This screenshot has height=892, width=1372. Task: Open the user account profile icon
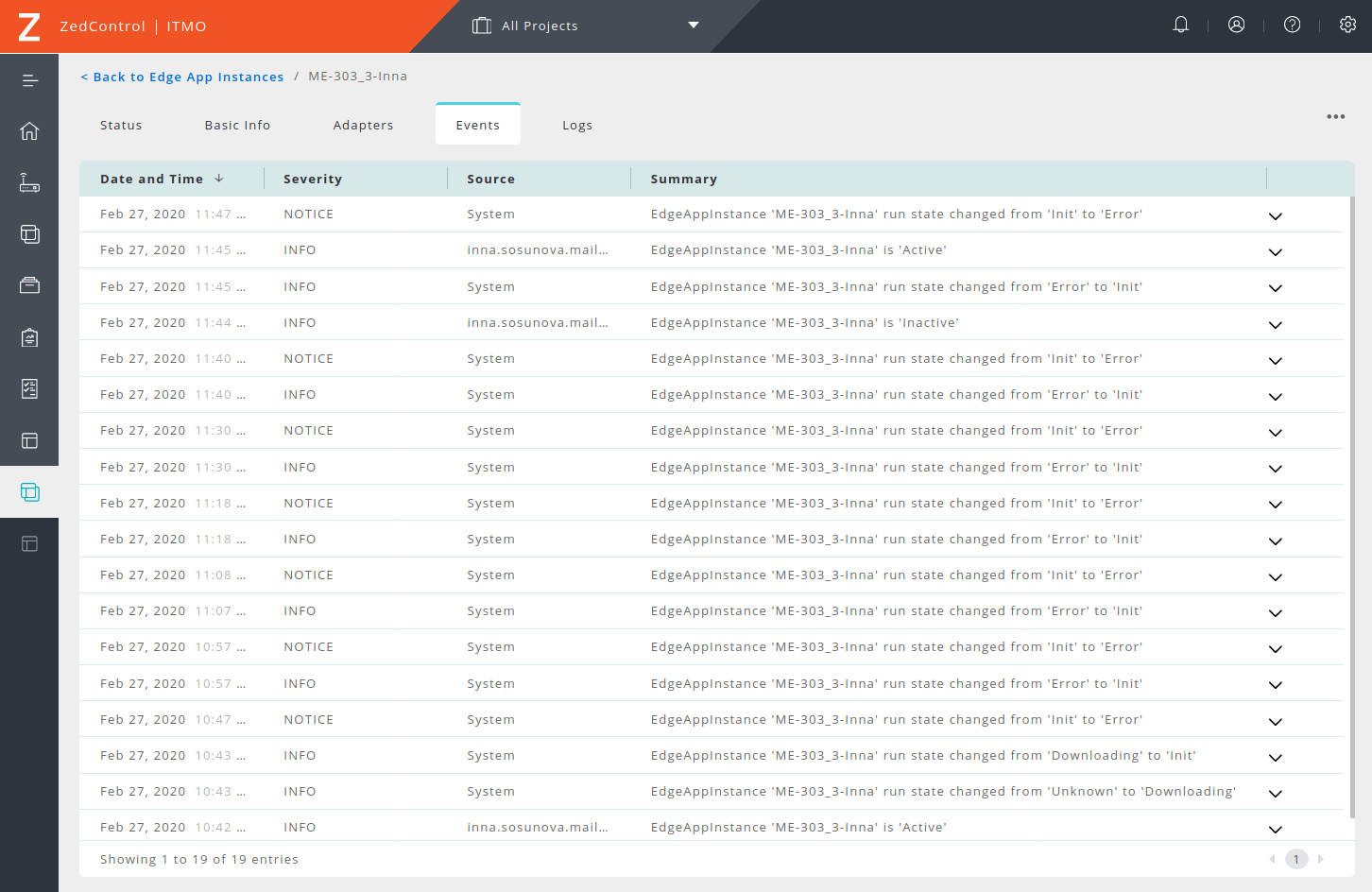point(1236,26)
